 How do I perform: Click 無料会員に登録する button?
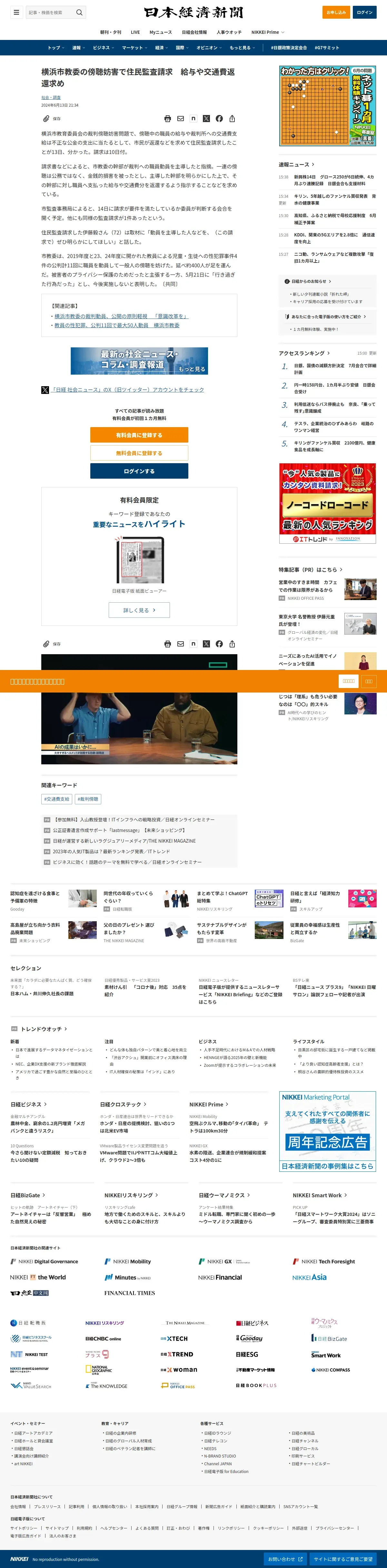pos(139,453)
